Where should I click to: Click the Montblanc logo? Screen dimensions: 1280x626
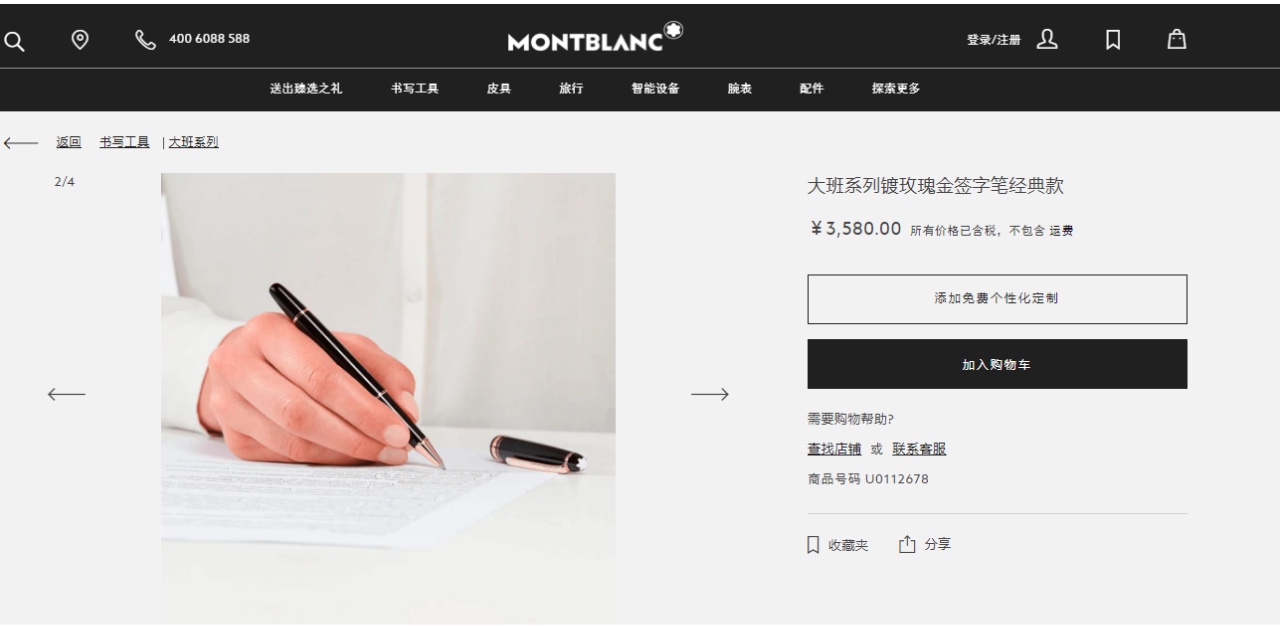pyautogui.click(x=596, y=38)
